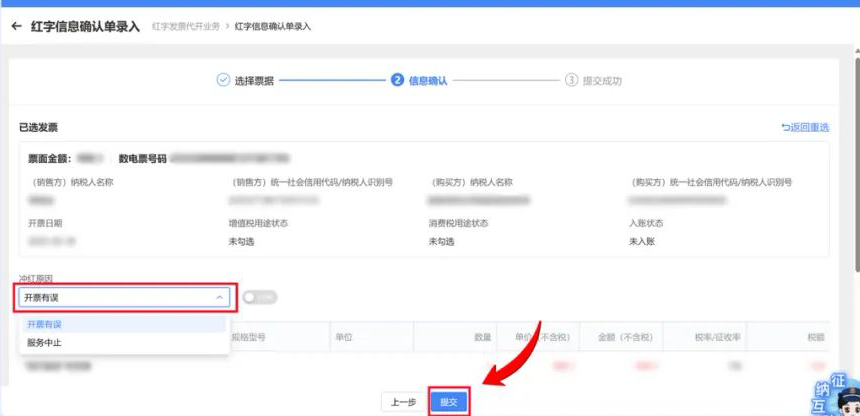Click the 开票日期 label
Viewport: 860px width, 416px height.
45,223
